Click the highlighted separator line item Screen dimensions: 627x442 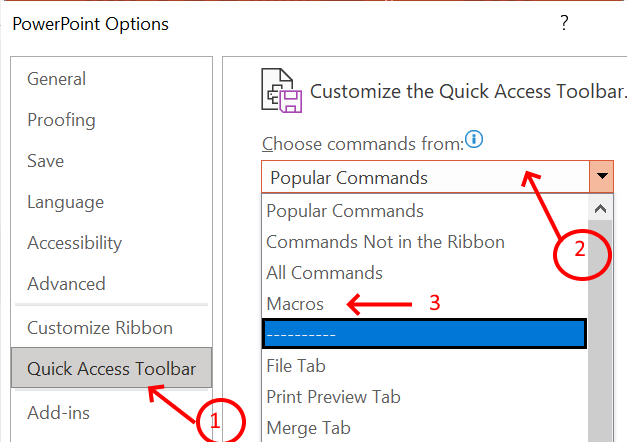(x=424, y=334)
